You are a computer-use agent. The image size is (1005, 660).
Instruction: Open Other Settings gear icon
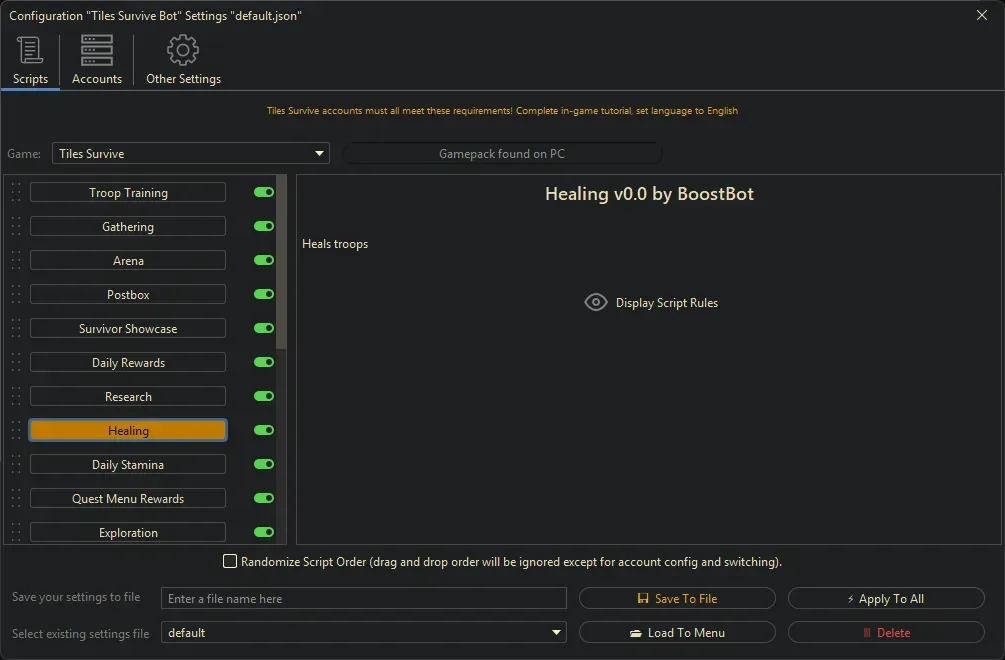183,50
